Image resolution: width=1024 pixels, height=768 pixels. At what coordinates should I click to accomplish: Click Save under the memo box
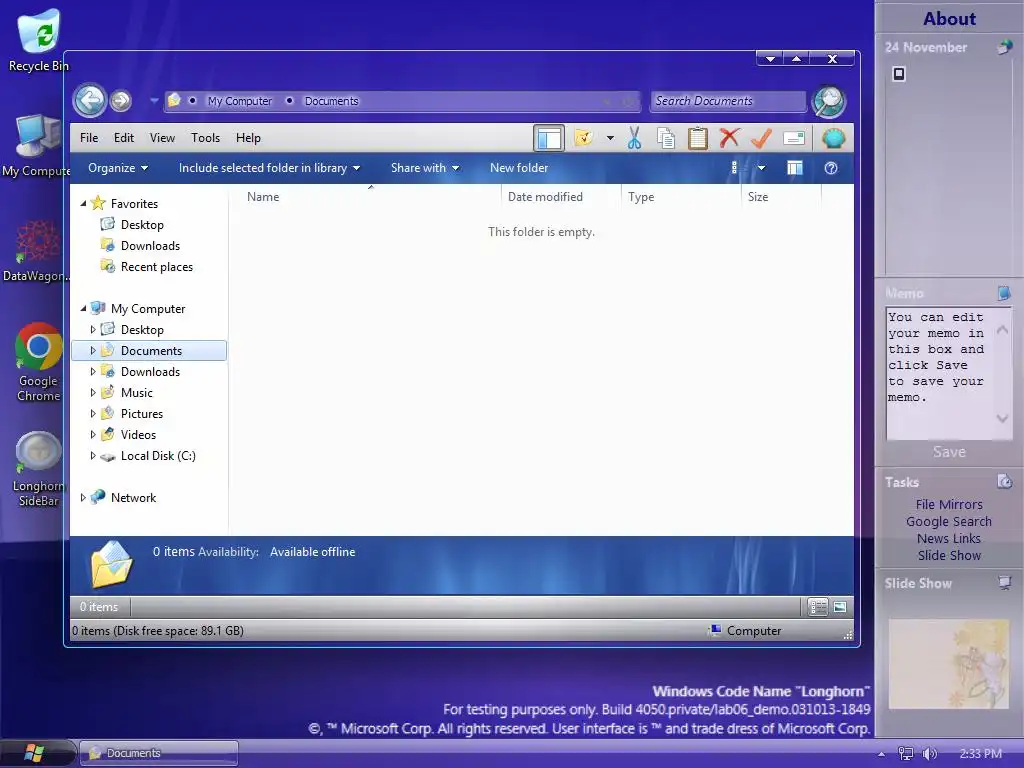coord(949,452)
